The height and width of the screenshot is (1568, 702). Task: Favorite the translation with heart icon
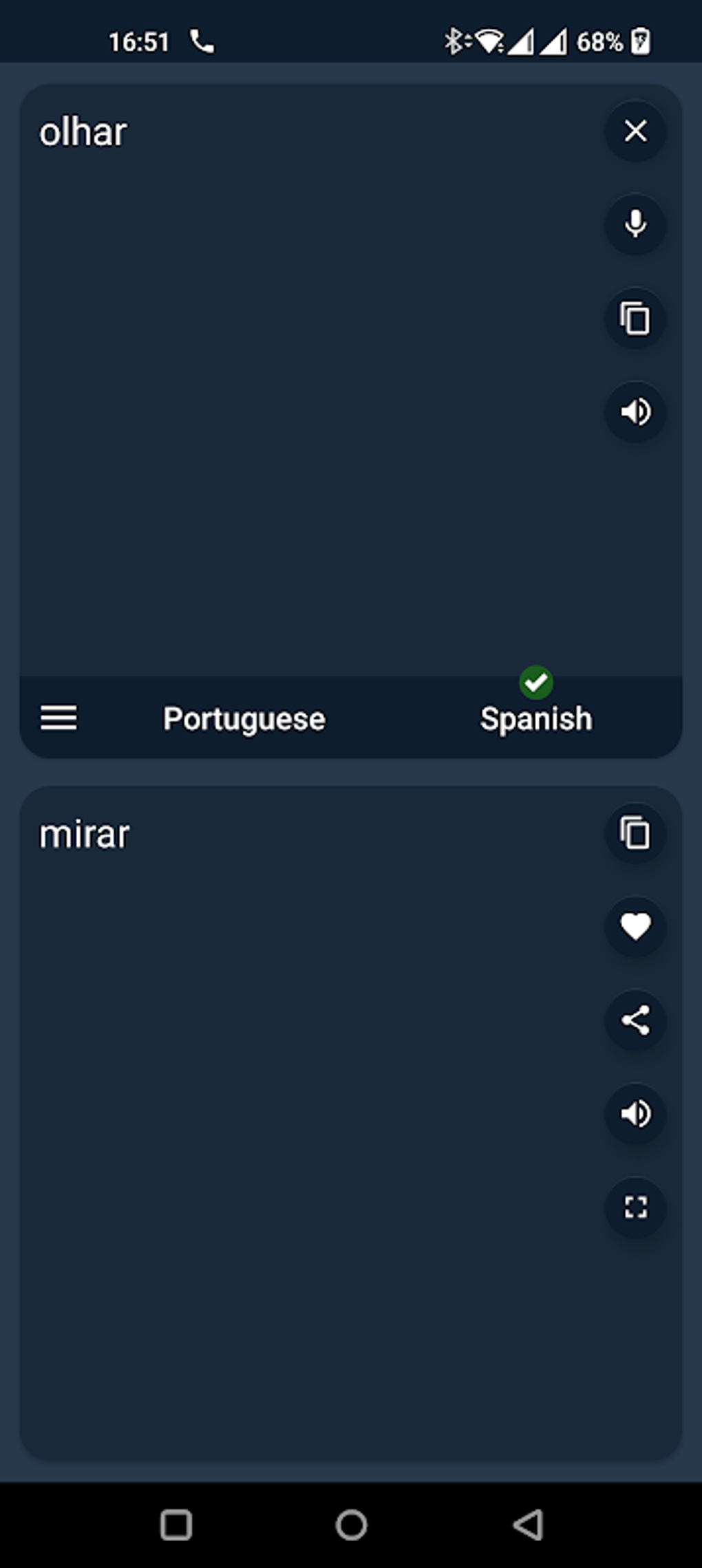[635, 926]
